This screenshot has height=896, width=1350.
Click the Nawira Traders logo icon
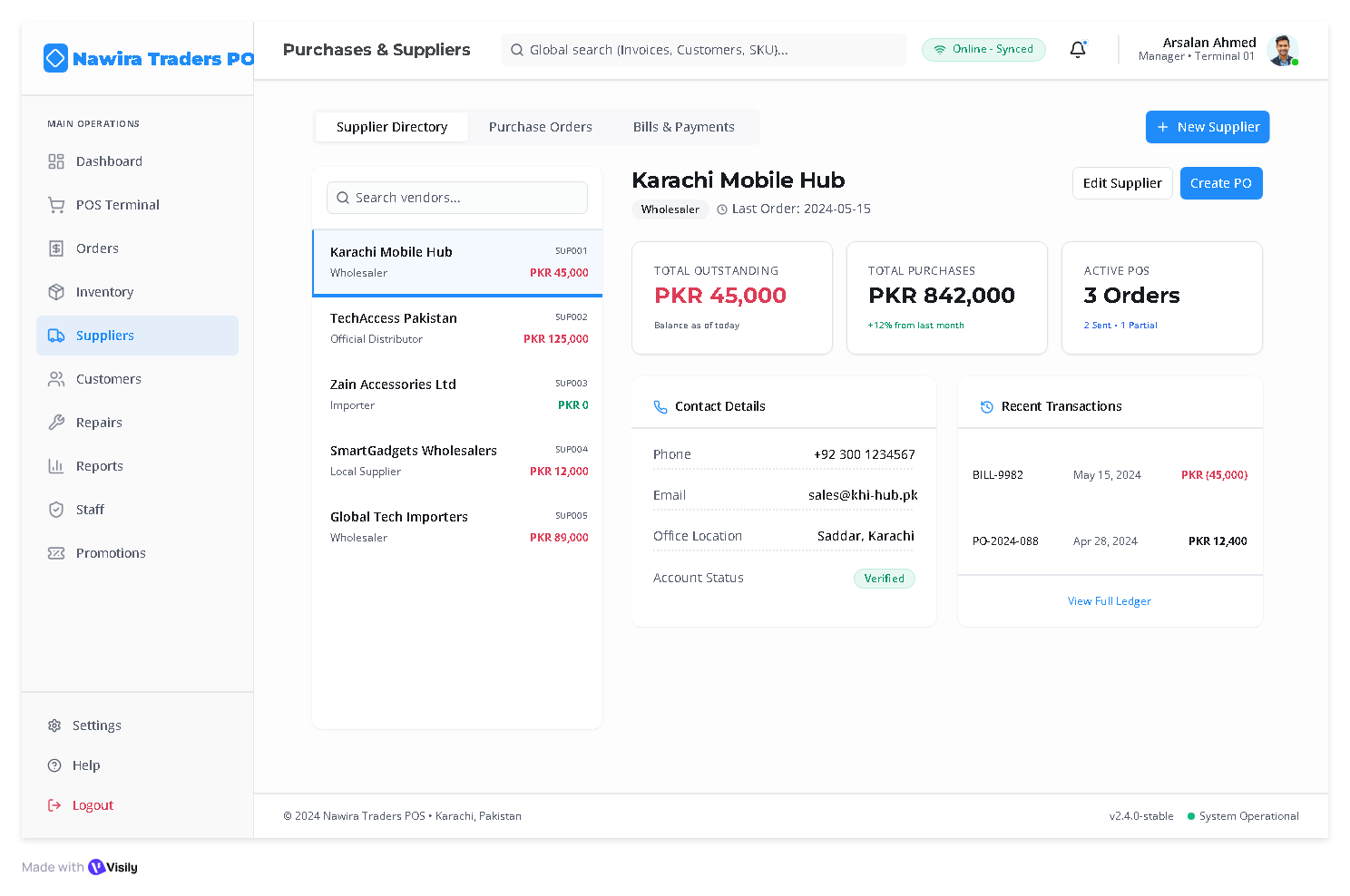click(x=55, y=59)
